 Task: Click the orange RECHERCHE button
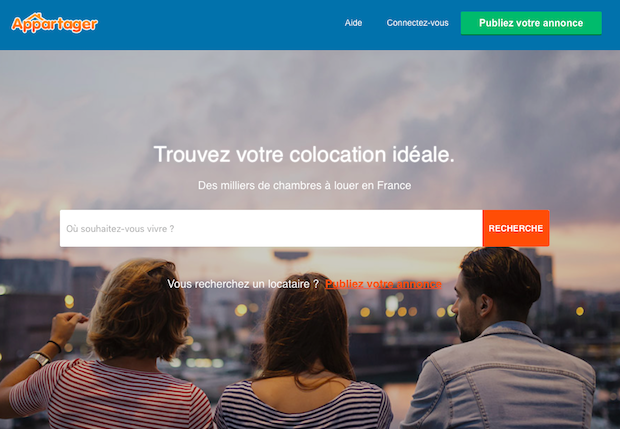(x=516, y=228)
